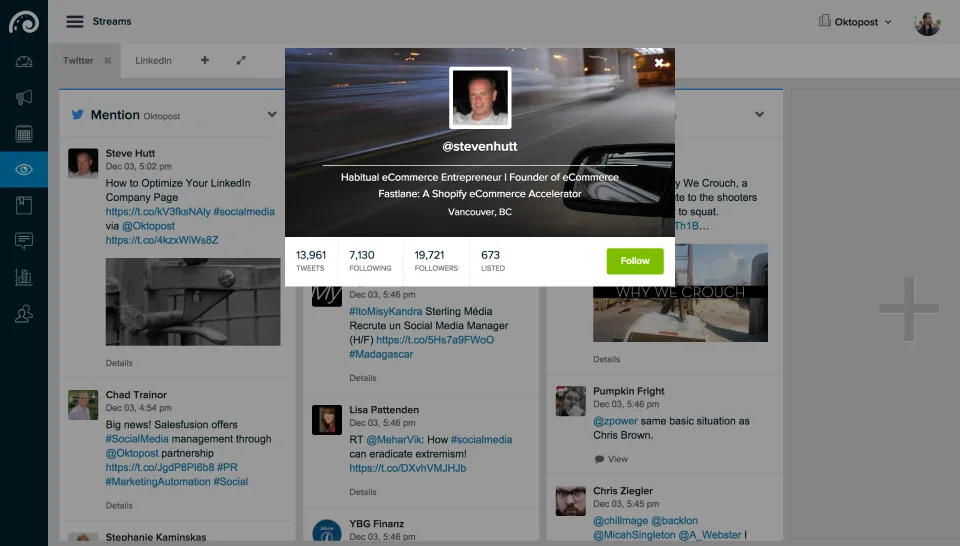Expand streams to full screen

(241, 60)
